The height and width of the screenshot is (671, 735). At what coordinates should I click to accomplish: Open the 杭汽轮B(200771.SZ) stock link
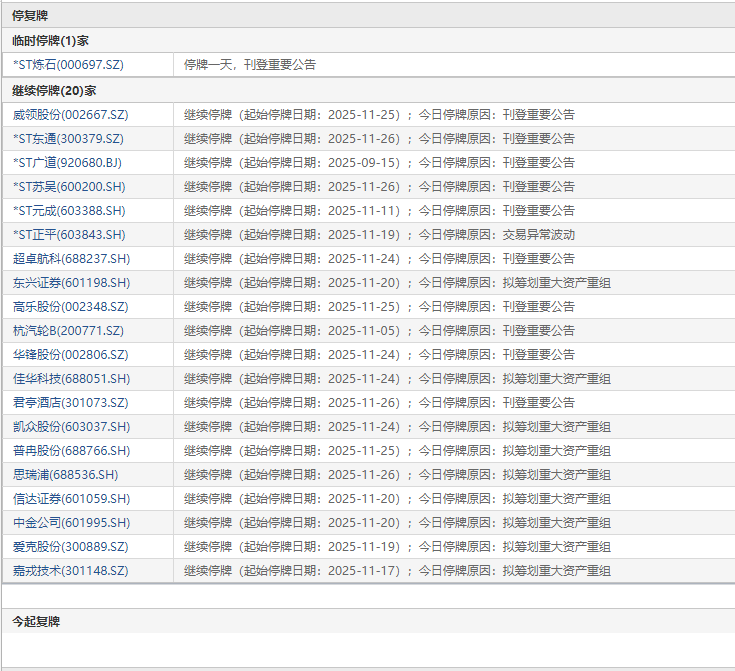(x=68, y=331)
